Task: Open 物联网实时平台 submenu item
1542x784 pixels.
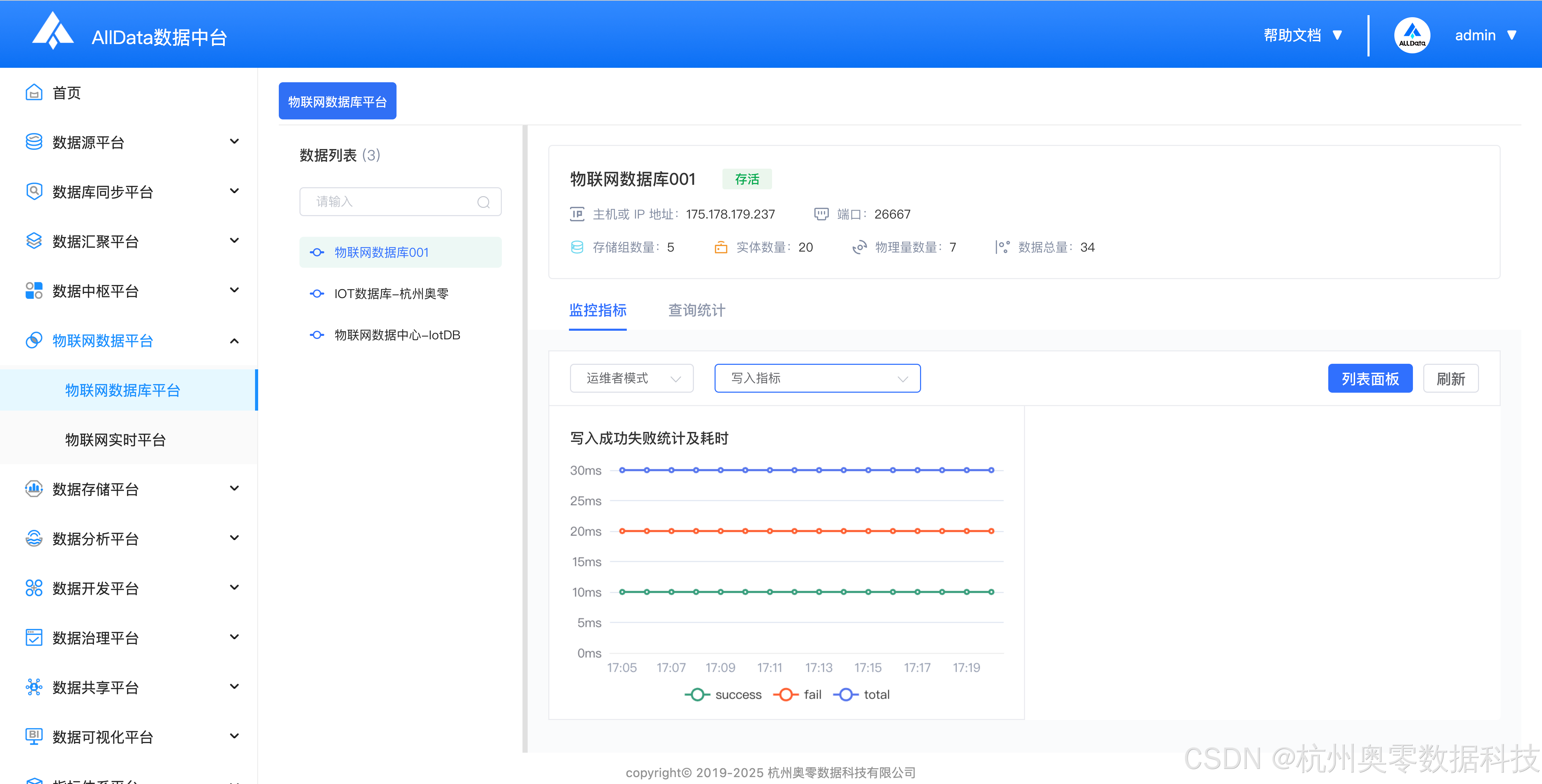Action: 116,439
